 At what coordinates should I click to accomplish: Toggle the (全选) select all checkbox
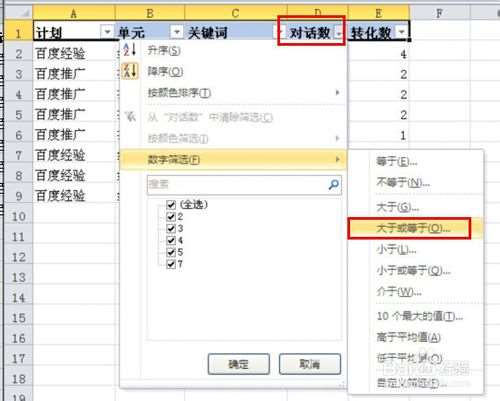point(171,204)
